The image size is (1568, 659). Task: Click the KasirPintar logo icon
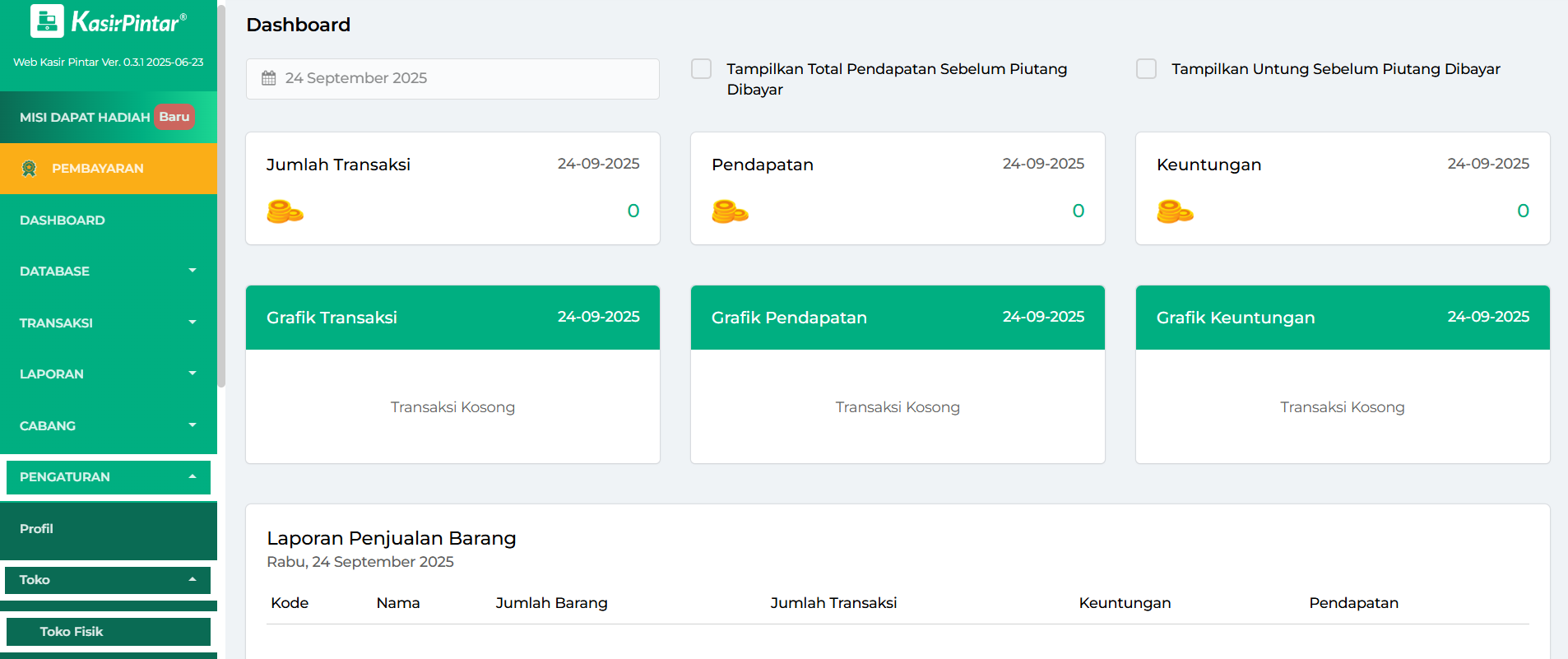tap(47, 21)
